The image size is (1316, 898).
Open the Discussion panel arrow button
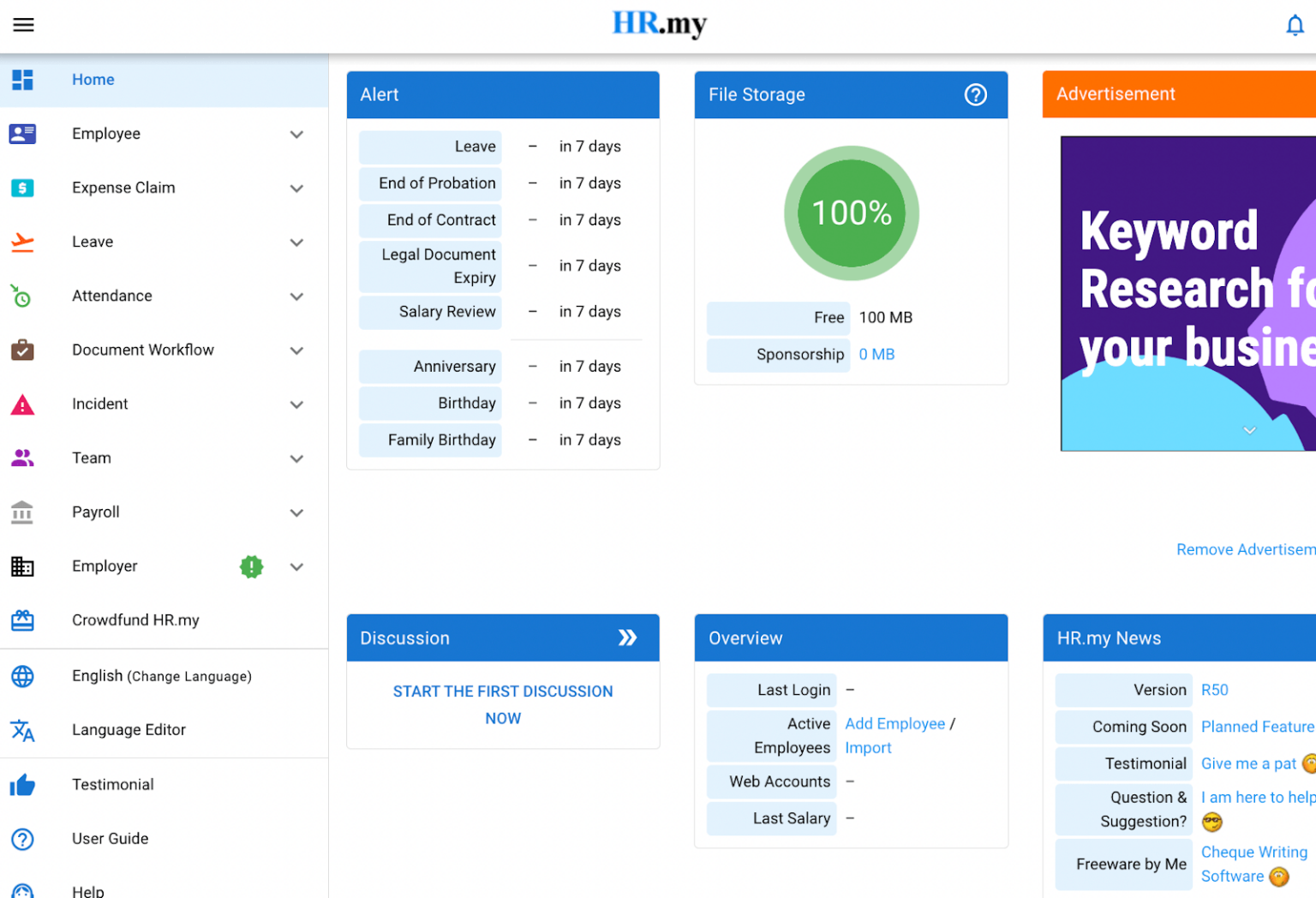(628, 638)
